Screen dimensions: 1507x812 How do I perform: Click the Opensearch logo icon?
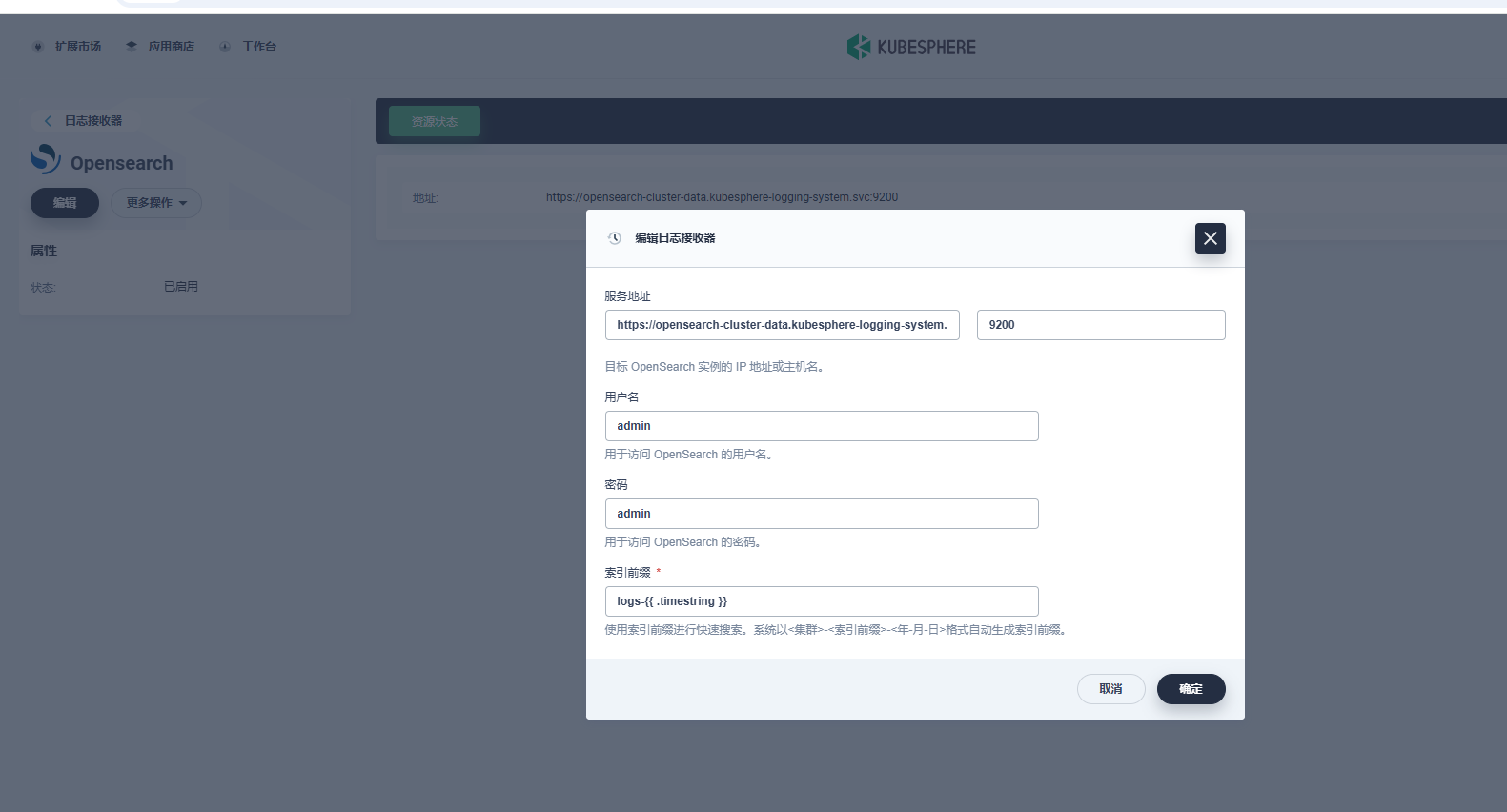(x=46, y=159)
